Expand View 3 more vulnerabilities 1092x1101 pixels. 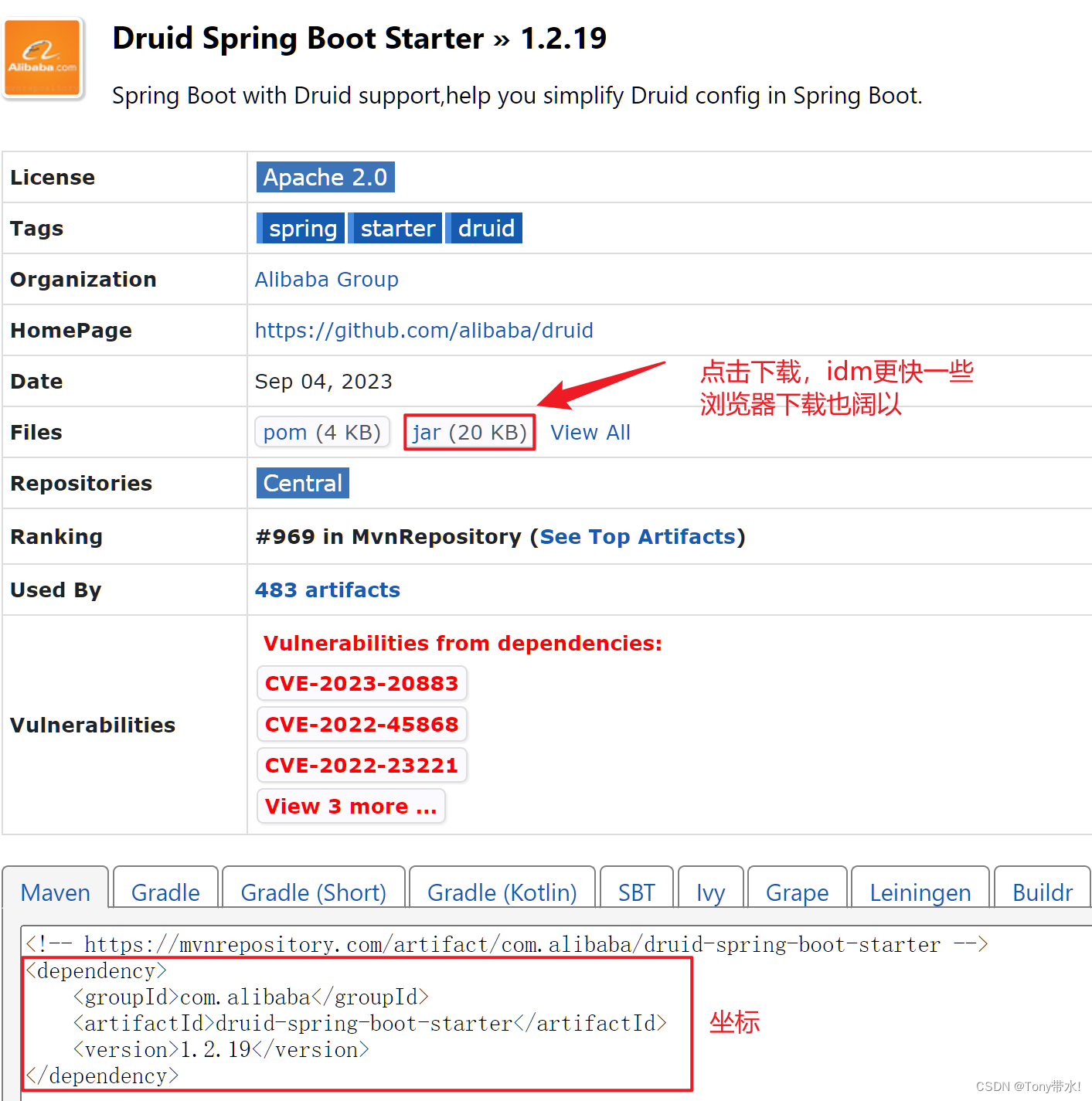click(x=351, y=806)
